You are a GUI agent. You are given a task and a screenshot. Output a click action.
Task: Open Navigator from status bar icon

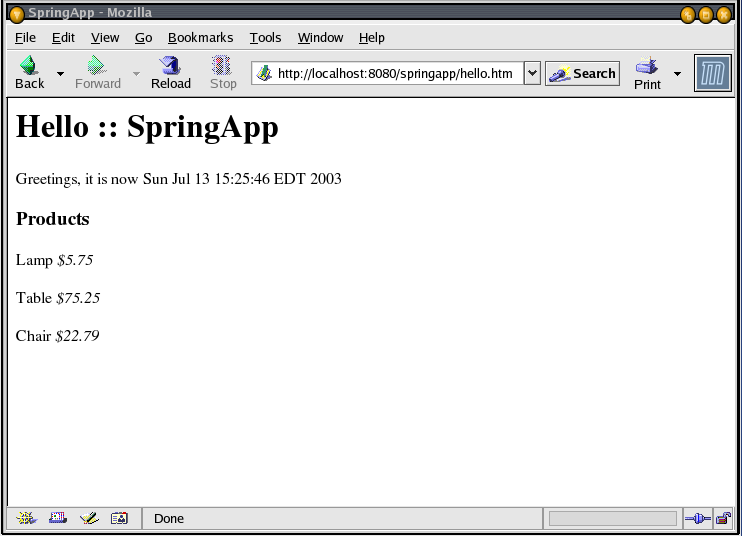click(27, 518)
